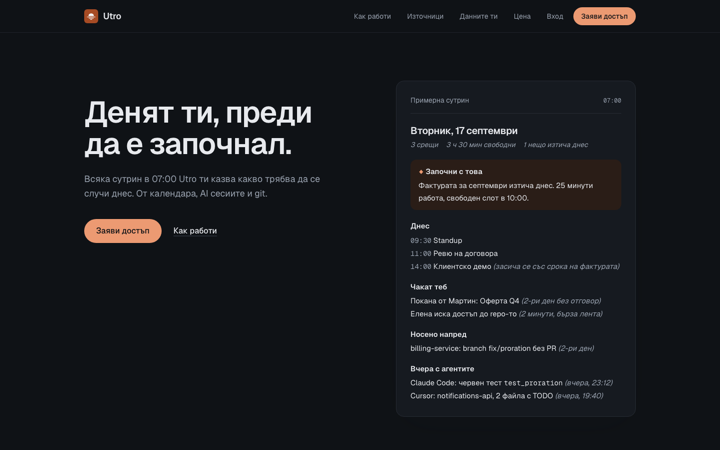This screenshot has height=450, width=720.
Task: Select the Cursor notifications-api TODO row
Action: coord(506,396)
